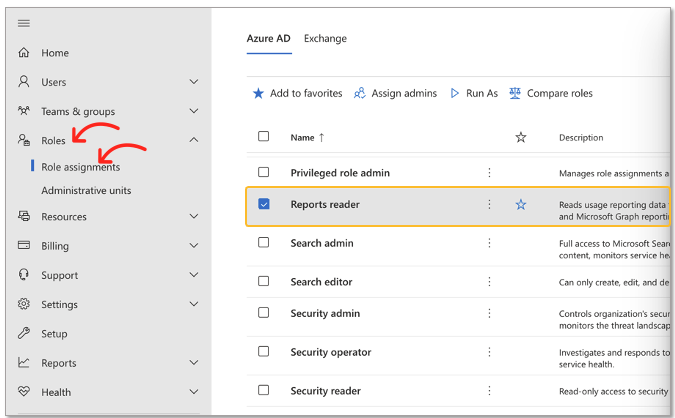Click the Support headset icon

pyautogui.click(x=24, y=275)
